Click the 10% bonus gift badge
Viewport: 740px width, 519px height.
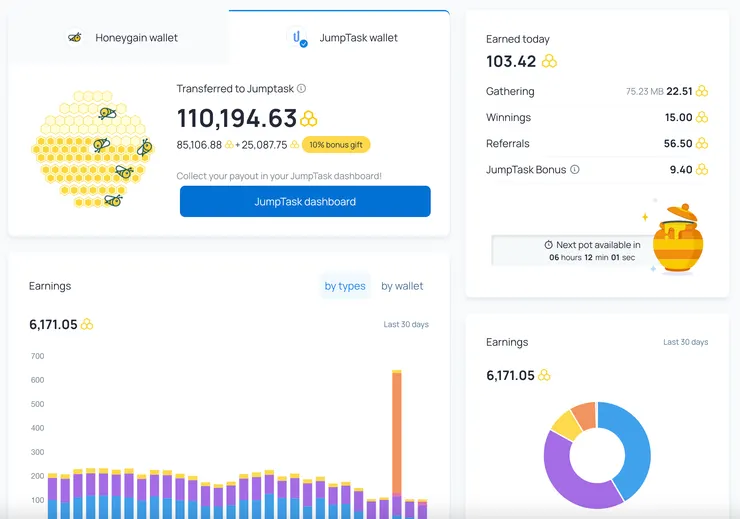[336, 145]
